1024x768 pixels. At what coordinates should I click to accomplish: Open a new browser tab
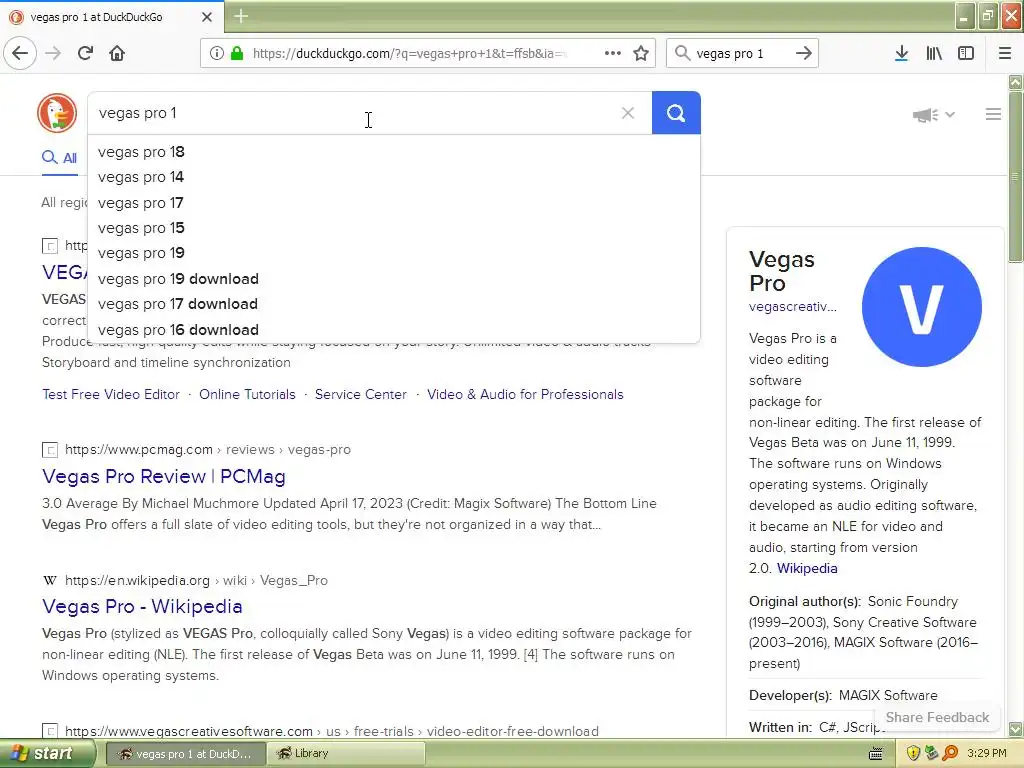pyautogui.click(x=241, y=16)
